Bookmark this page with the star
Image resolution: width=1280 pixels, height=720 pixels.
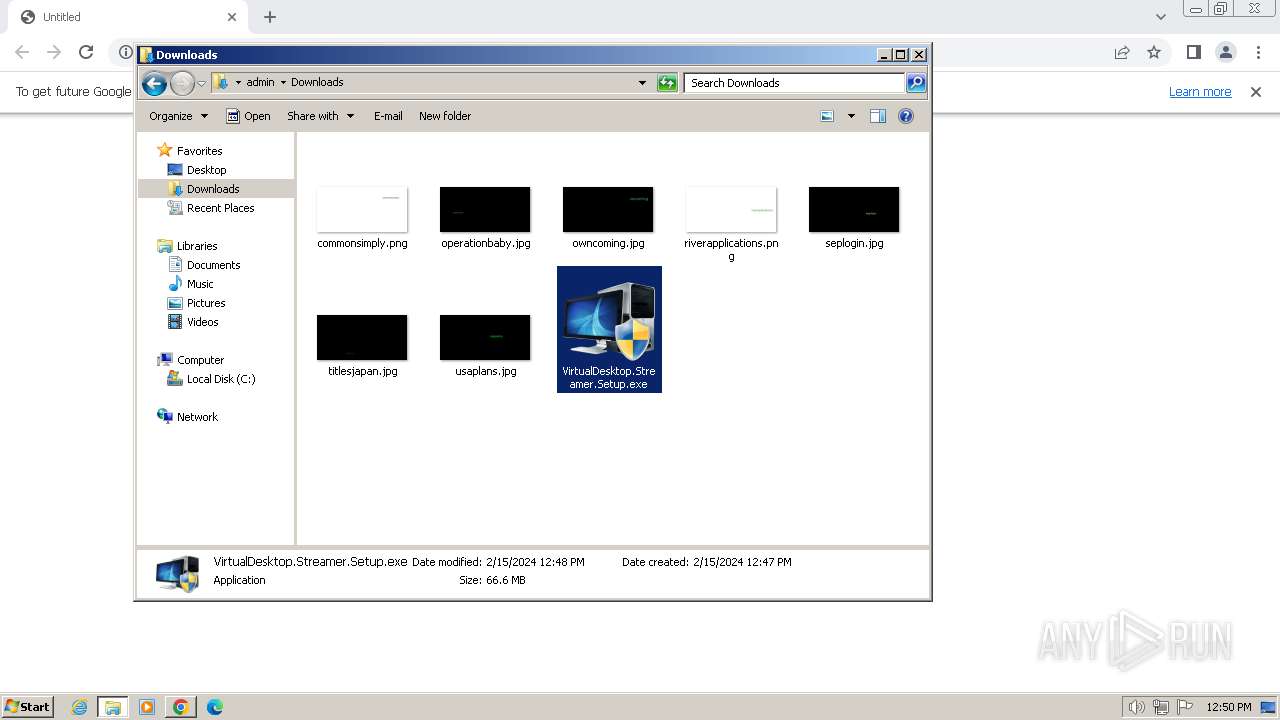(1154, 52)
